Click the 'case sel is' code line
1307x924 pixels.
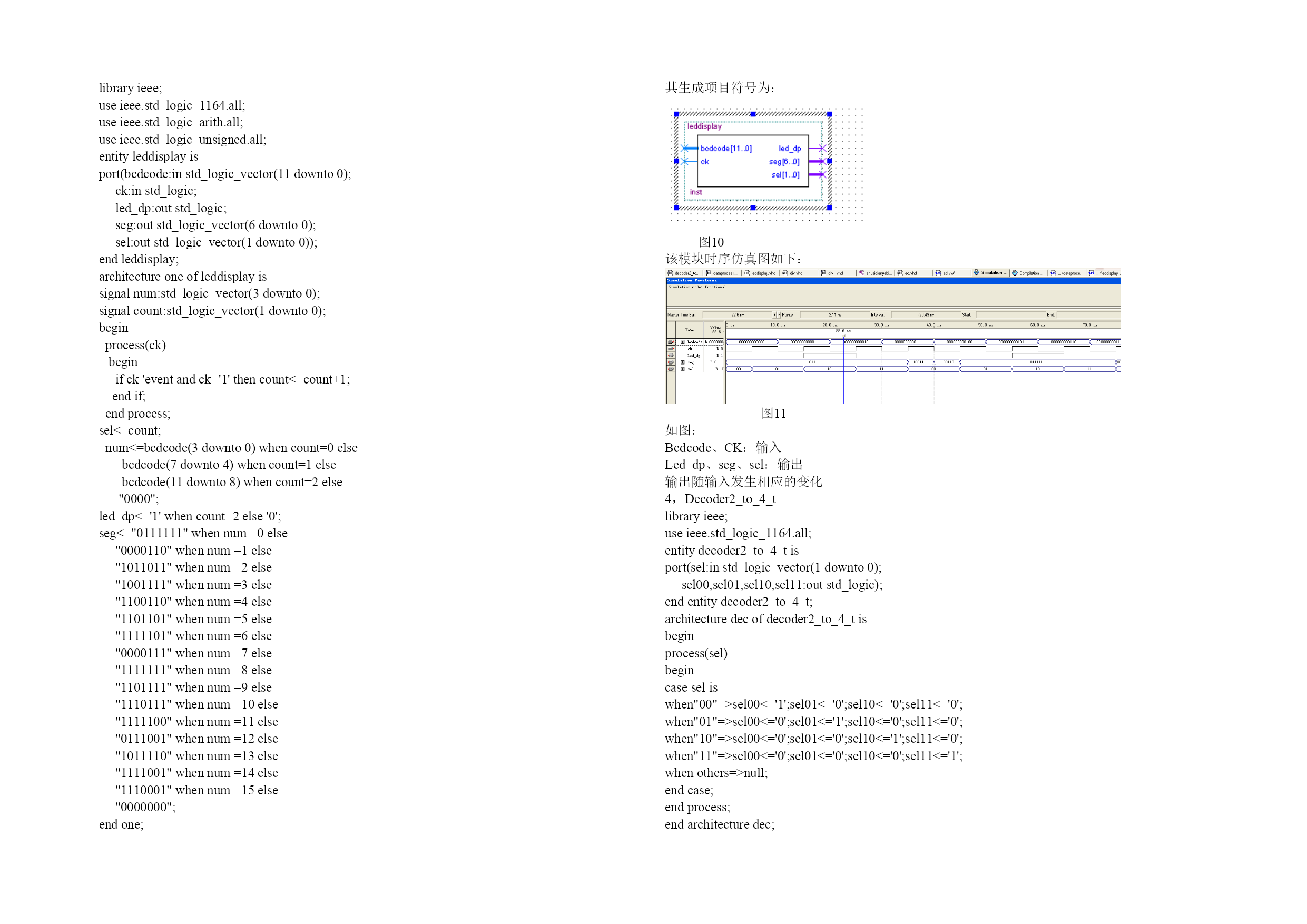(x=691, y=687)
